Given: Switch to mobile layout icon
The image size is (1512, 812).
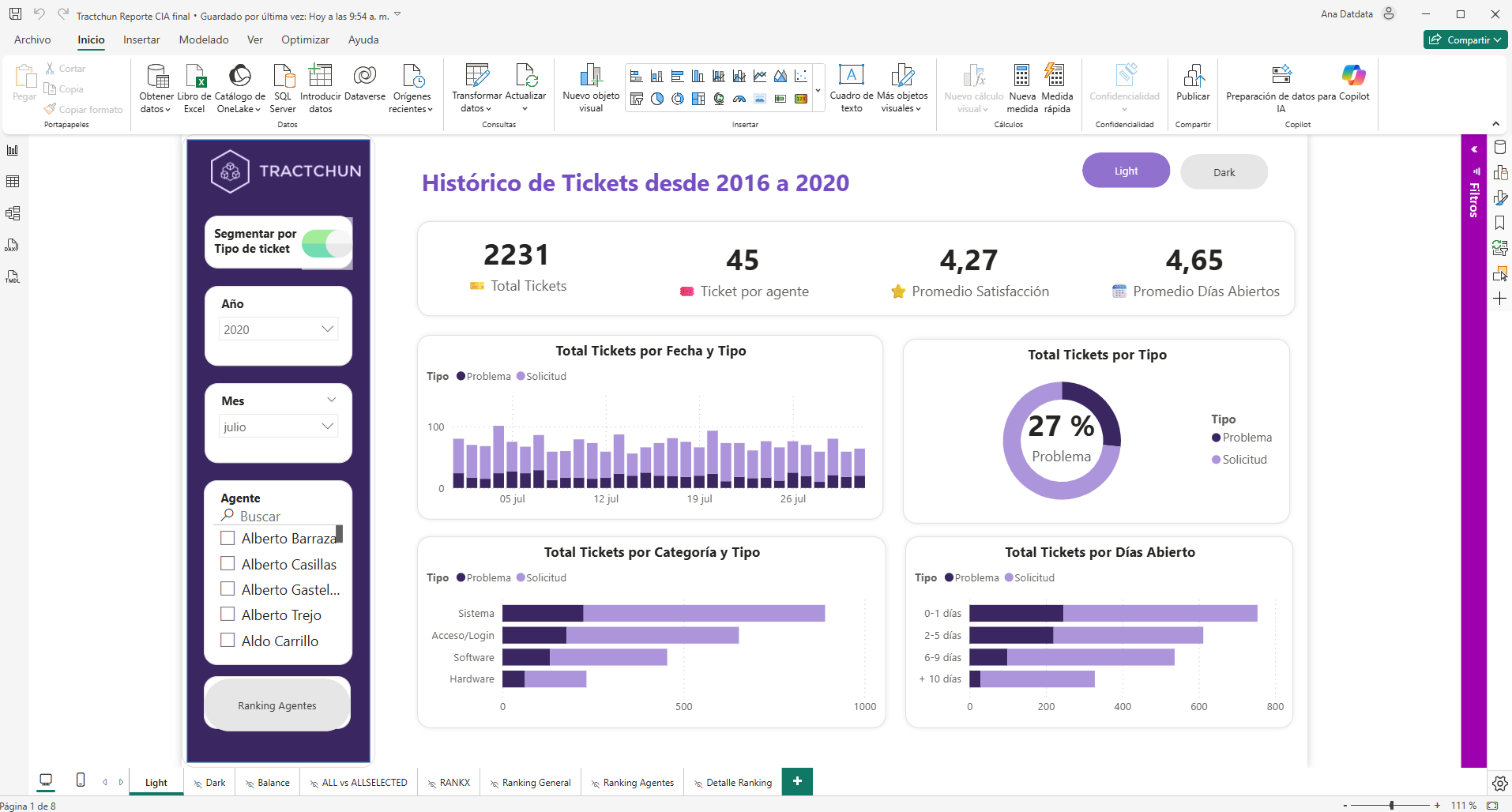Looking at the screenshot, I should tap(81, 780).
